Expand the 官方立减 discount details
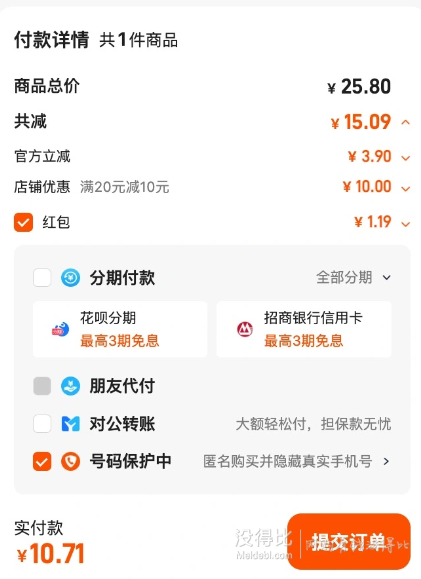 pyautogui.click(x=405, y=158)
